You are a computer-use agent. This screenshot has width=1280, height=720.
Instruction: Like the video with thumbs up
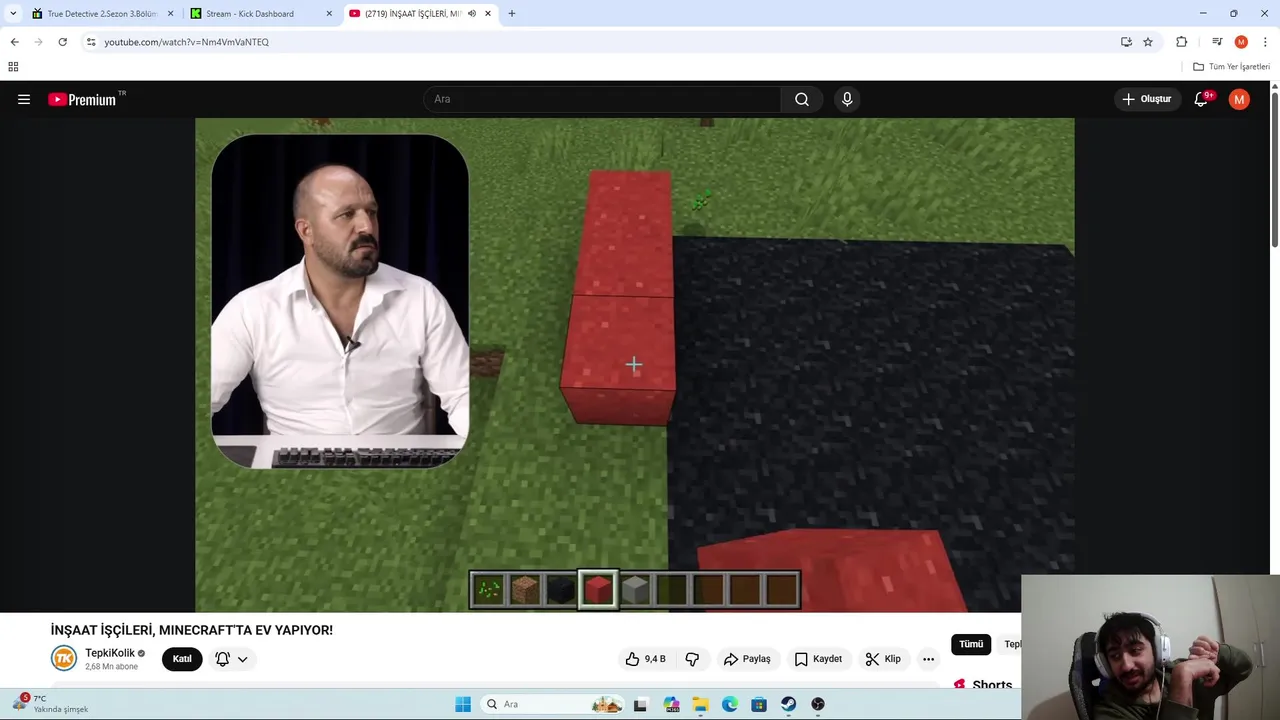click(x=645, y=659)
